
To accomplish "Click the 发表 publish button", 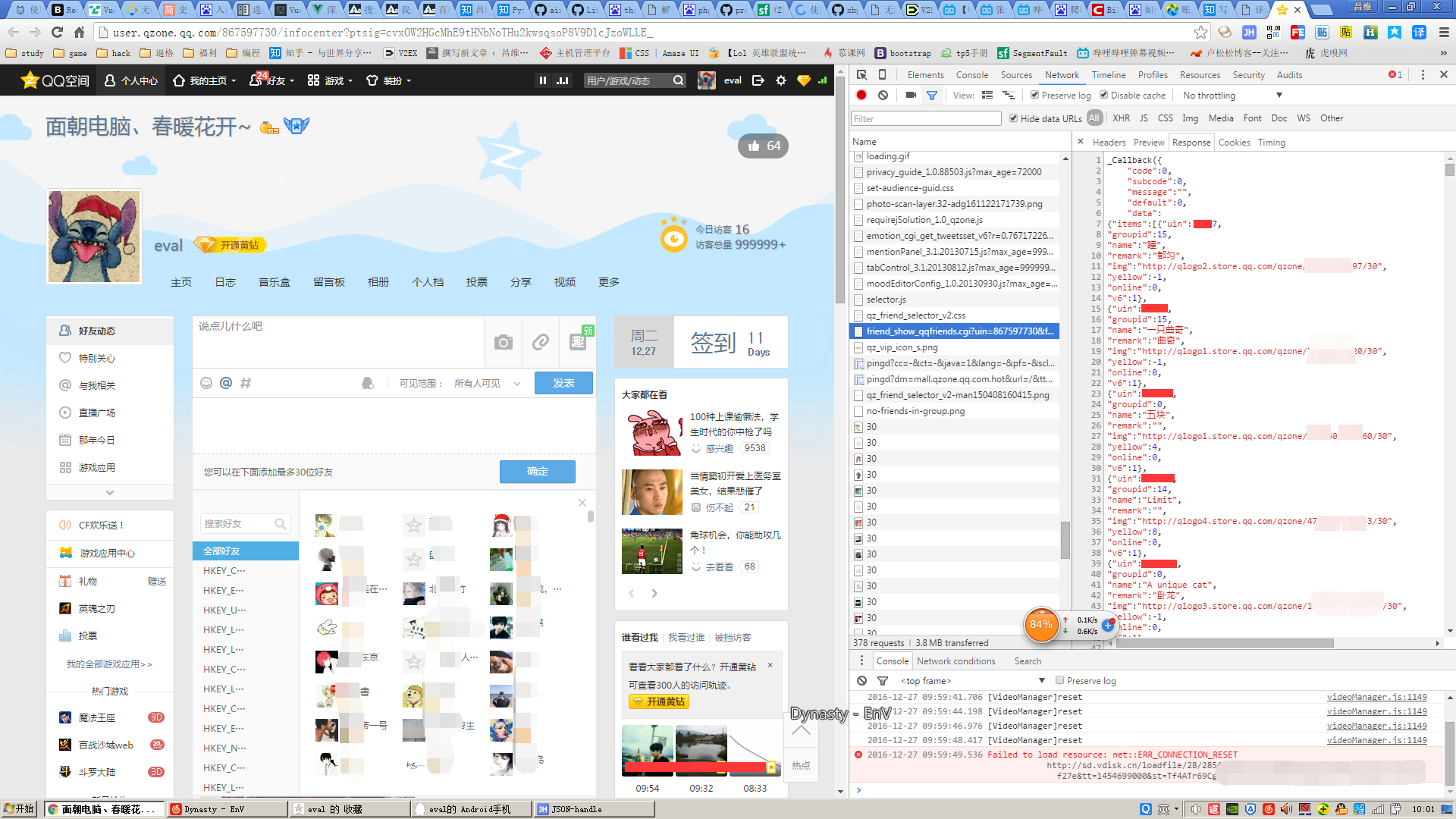I will pos(563,384).
